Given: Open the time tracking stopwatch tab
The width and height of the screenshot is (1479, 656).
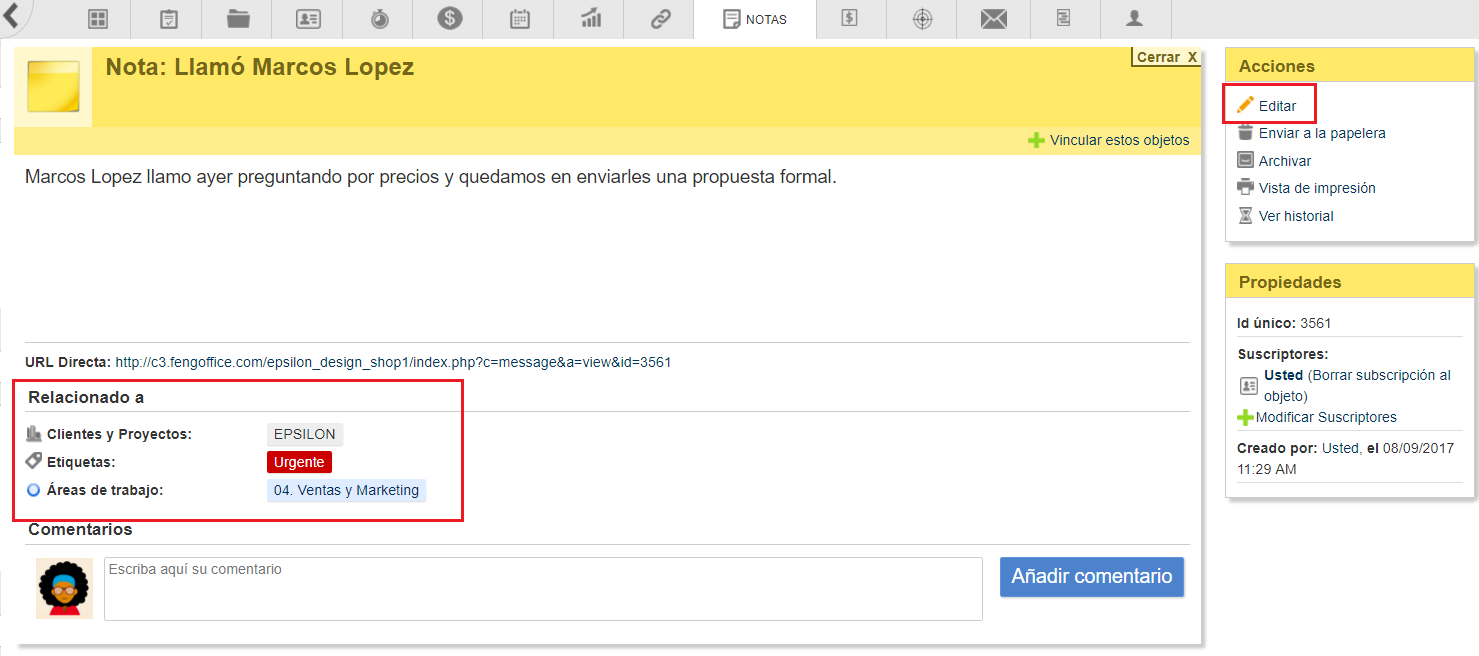Looking at the screenshot, I should [379, 19].
